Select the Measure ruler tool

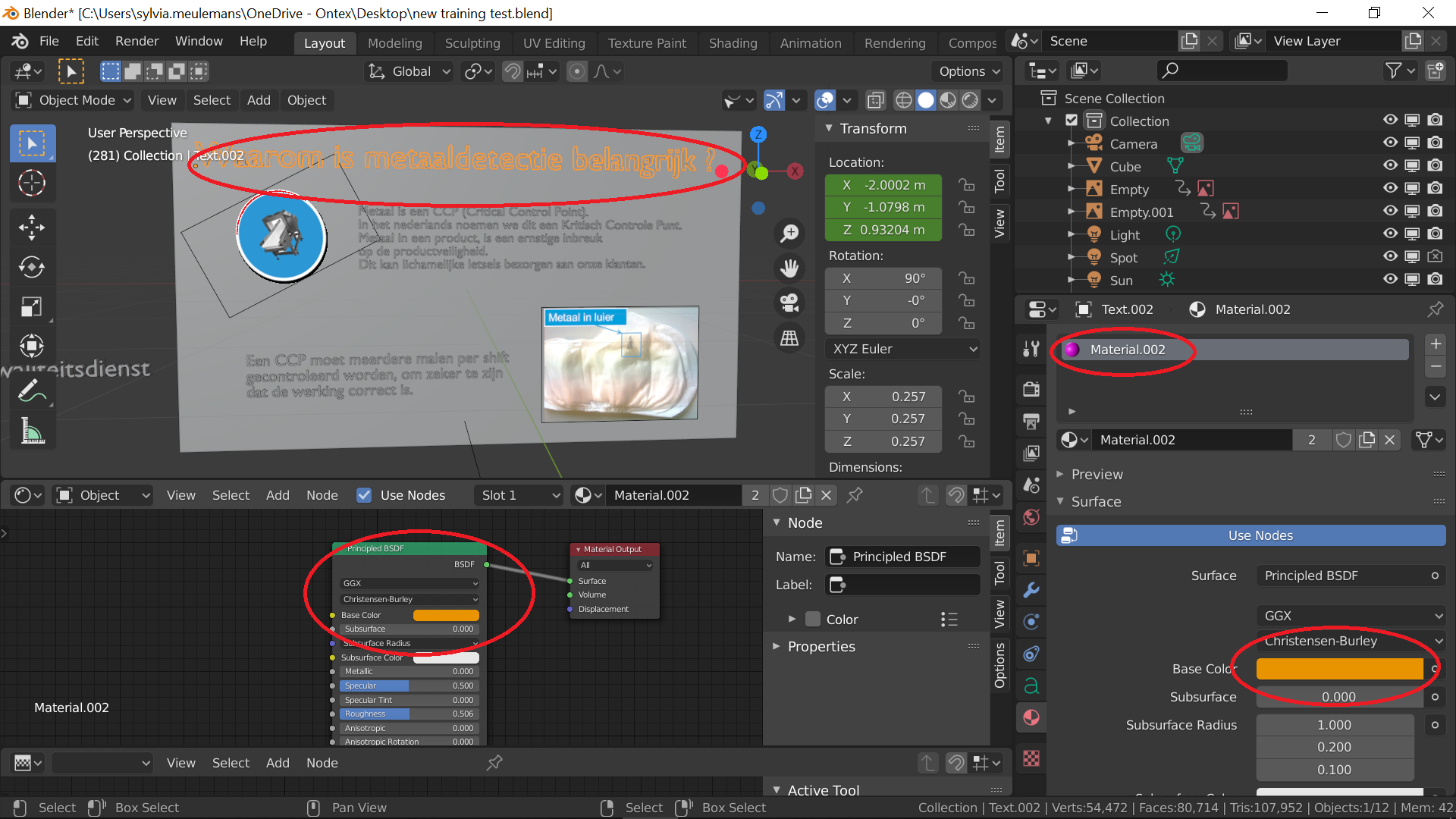(31, 431)
